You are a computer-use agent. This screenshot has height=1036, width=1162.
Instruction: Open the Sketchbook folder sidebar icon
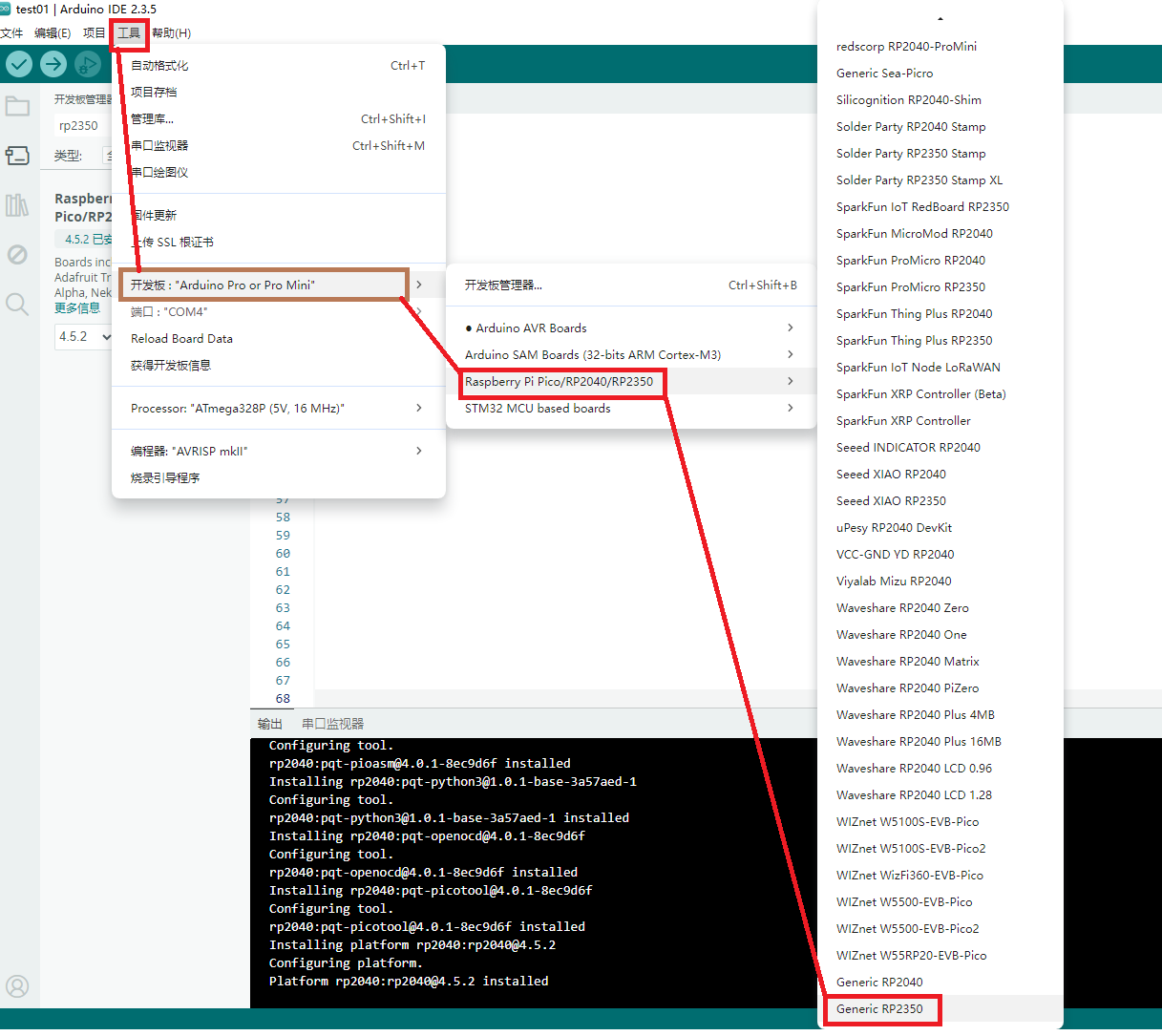click(x=17, y=106)
